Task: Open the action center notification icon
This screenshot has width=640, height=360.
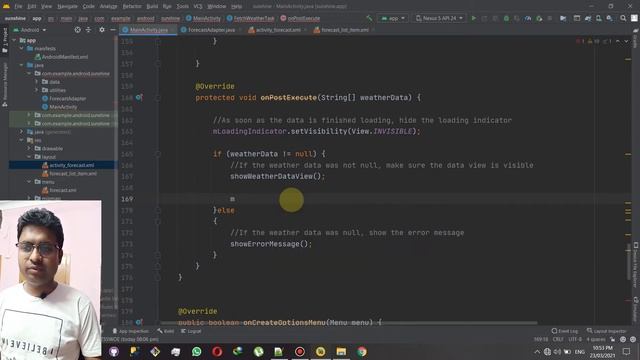Action: coord(627,351)
